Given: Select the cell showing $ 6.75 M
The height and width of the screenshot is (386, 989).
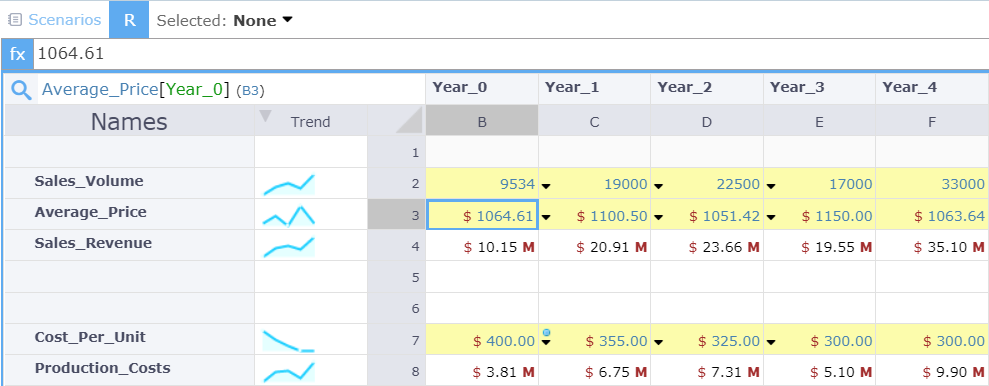Looking at the screenshot, I should point(594,371).
